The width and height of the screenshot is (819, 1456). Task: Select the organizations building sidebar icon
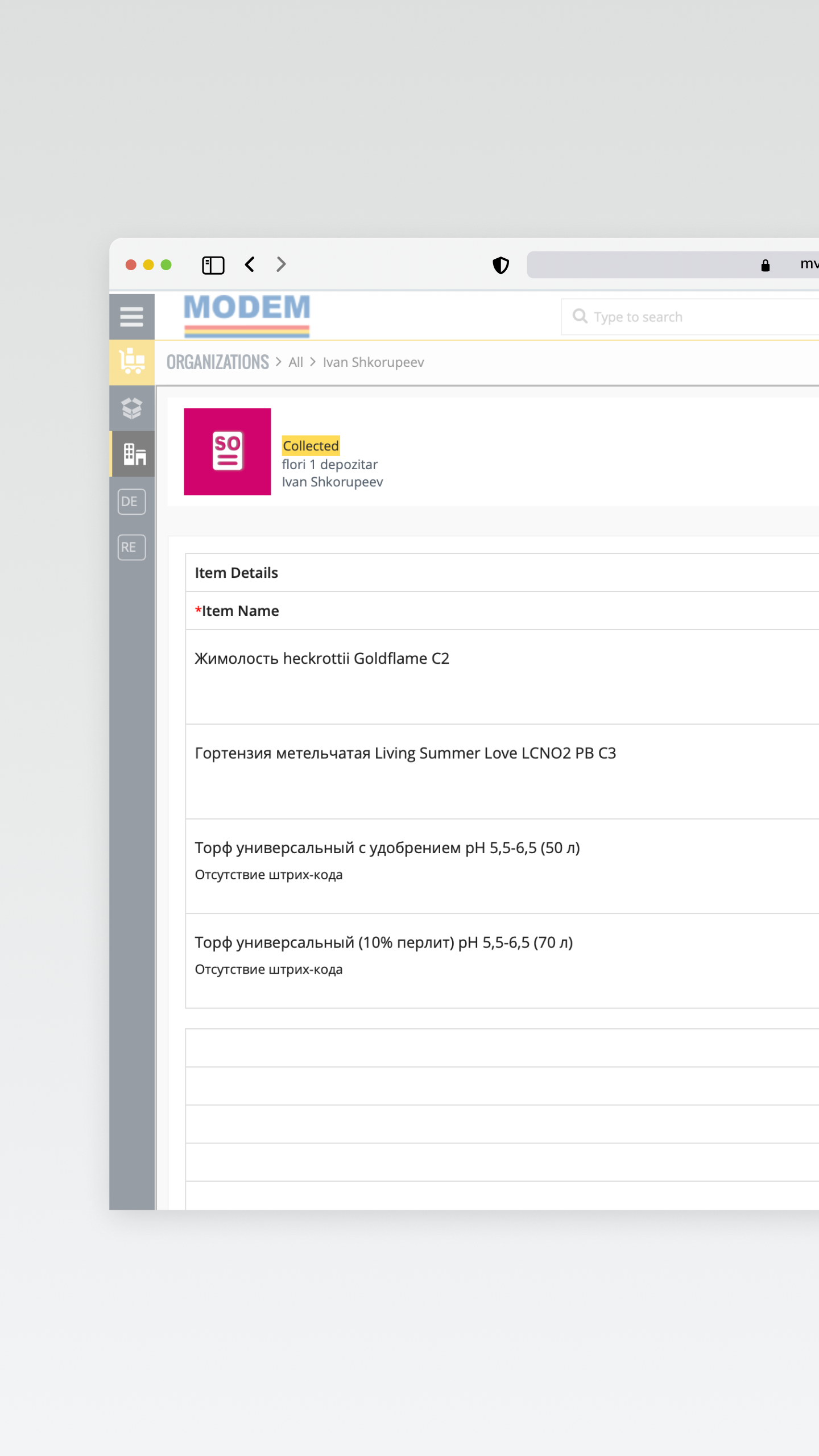click(134, 454)
